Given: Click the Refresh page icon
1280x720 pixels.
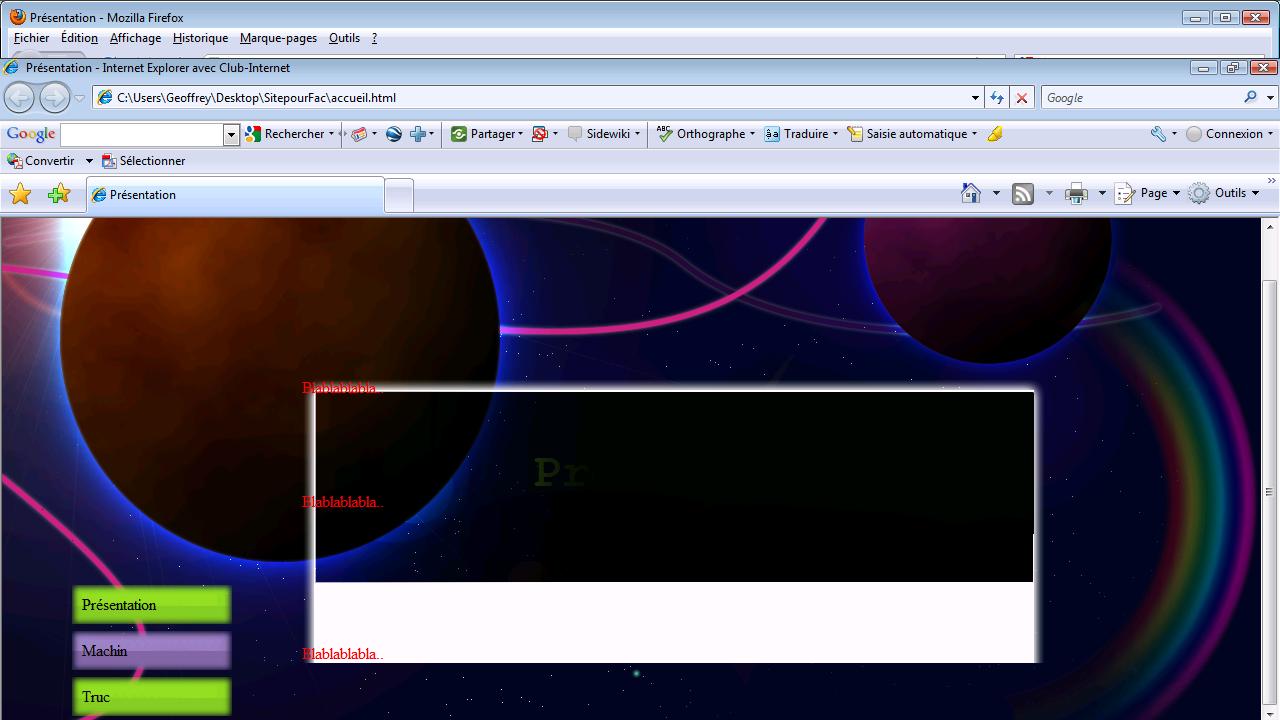Looking at the screenshot, I should pyautogui.click(x=997, y=98).
